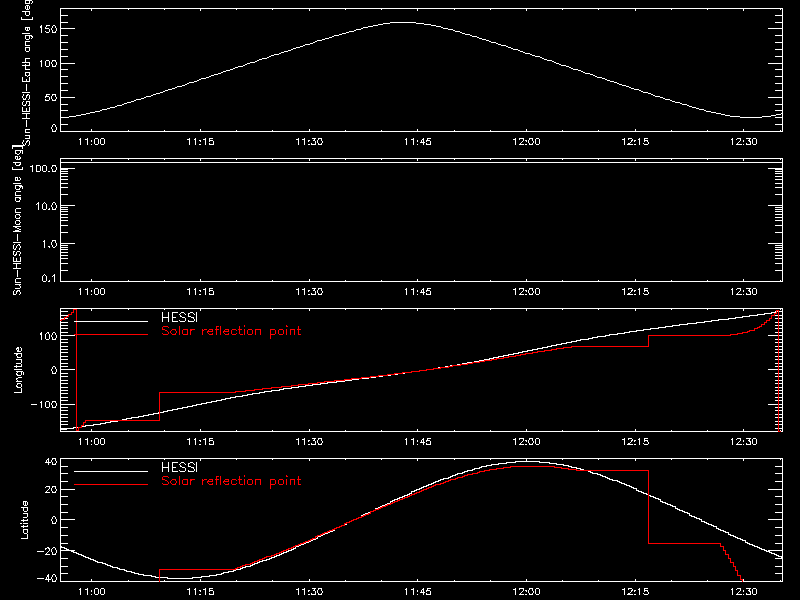Viewport: 800px width, 600px height.
Task: Select the 150 tick in Earth angle plot
Action: click(x=48, y=29)
